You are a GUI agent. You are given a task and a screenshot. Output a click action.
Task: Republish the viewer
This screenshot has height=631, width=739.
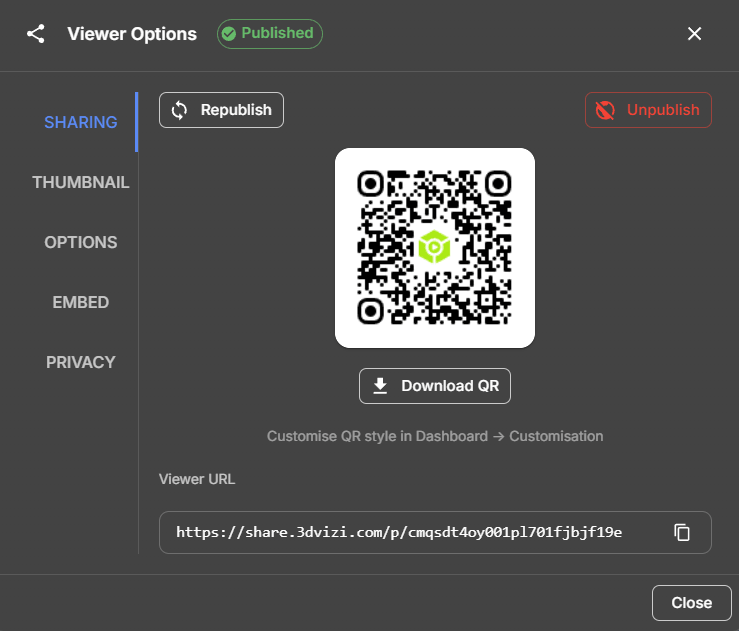coord(222,110)
